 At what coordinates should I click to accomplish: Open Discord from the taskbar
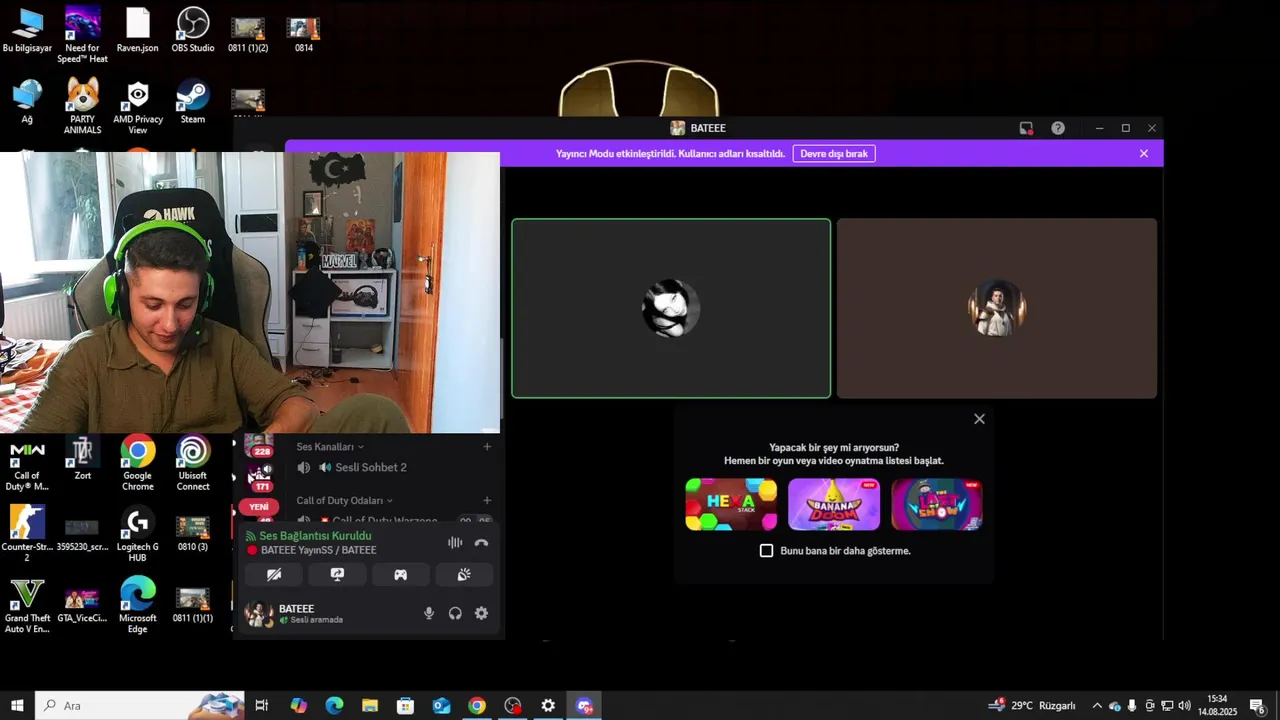[x=585, y=705]
